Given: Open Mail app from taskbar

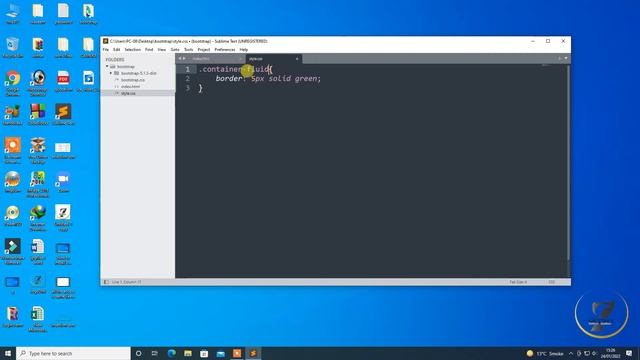Looking at the screenshot, I should pyautogui.click(x=220, y=353).
